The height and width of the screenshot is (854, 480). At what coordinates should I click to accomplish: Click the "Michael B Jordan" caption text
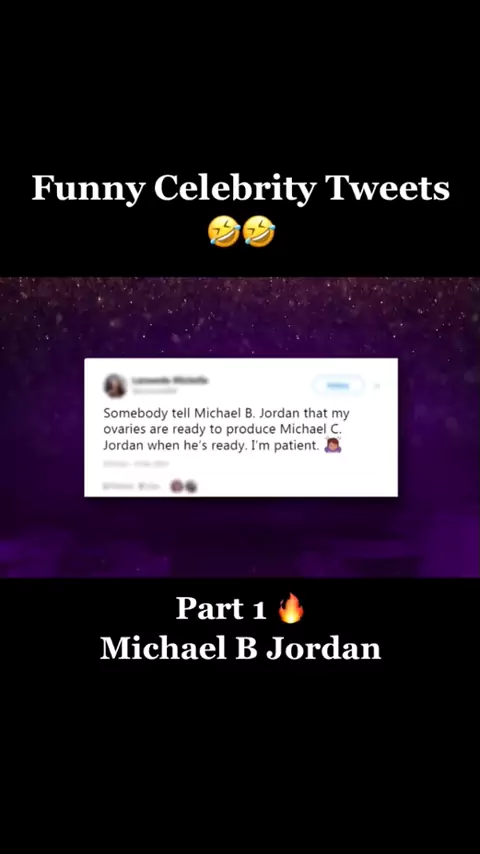coord(240,648)
